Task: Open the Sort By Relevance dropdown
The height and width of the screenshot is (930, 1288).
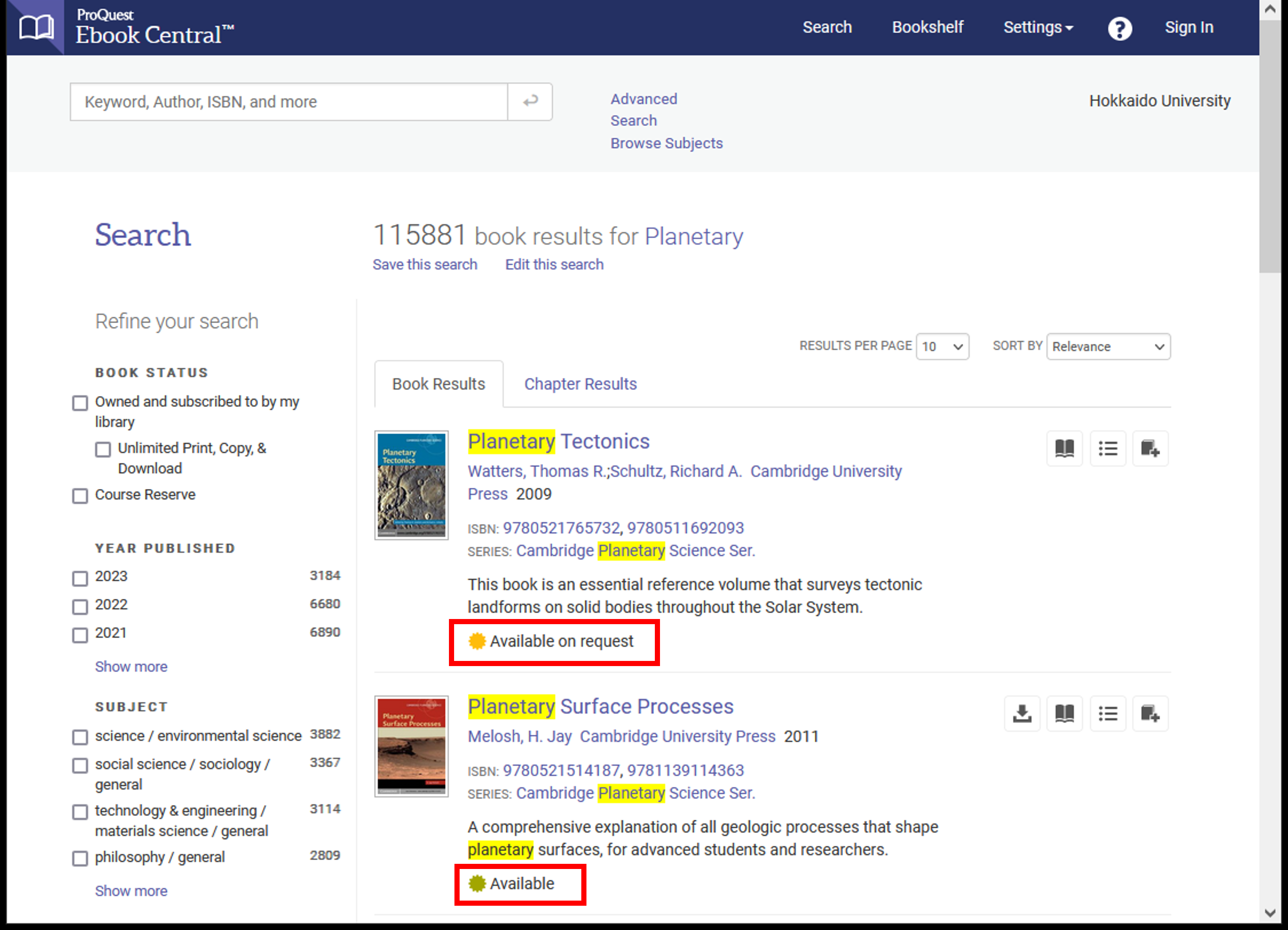Action: click(1108, 346)
